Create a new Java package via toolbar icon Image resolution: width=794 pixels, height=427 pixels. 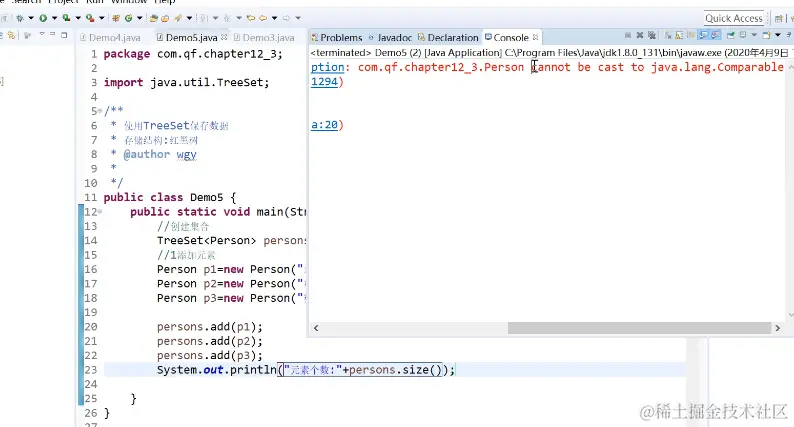116,18
